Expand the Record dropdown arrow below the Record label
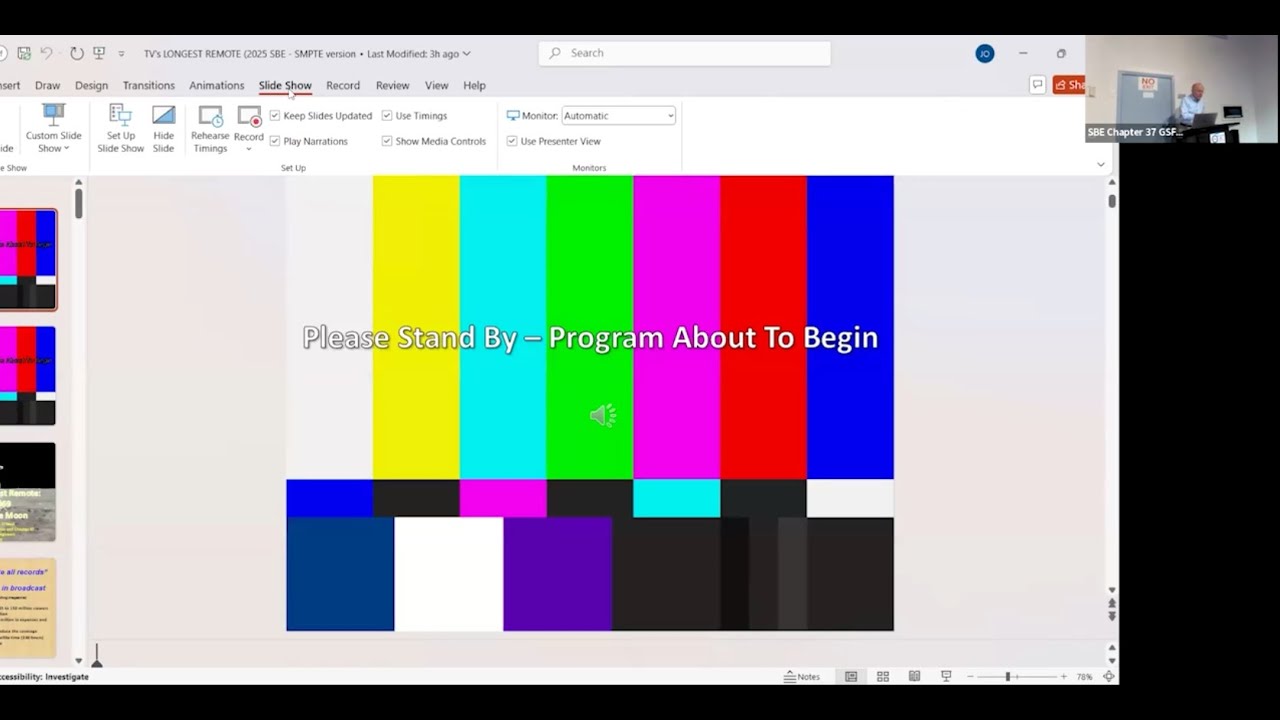The width and height of the screenshot is (1280, 720). 249,149
